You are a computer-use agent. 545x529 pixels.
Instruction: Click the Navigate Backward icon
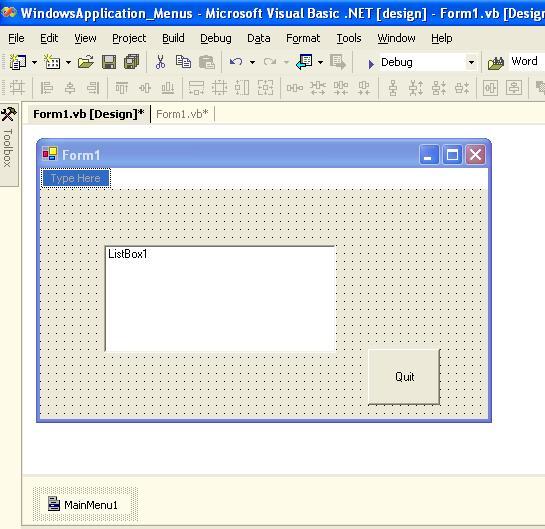coord(304,62)
